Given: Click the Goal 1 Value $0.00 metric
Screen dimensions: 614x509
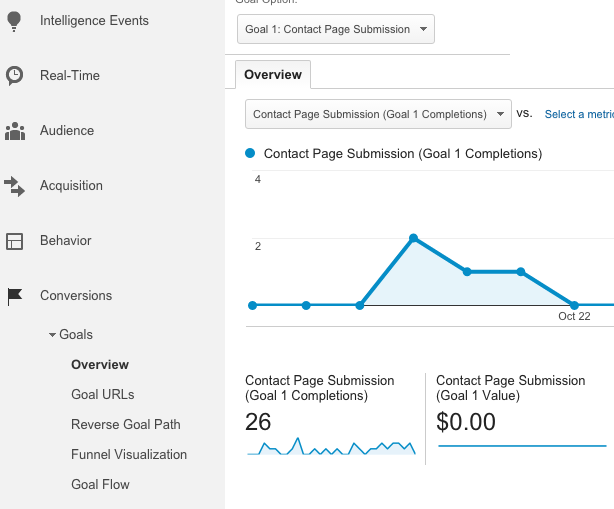Looking at the screenshot, I should [466, 422].
